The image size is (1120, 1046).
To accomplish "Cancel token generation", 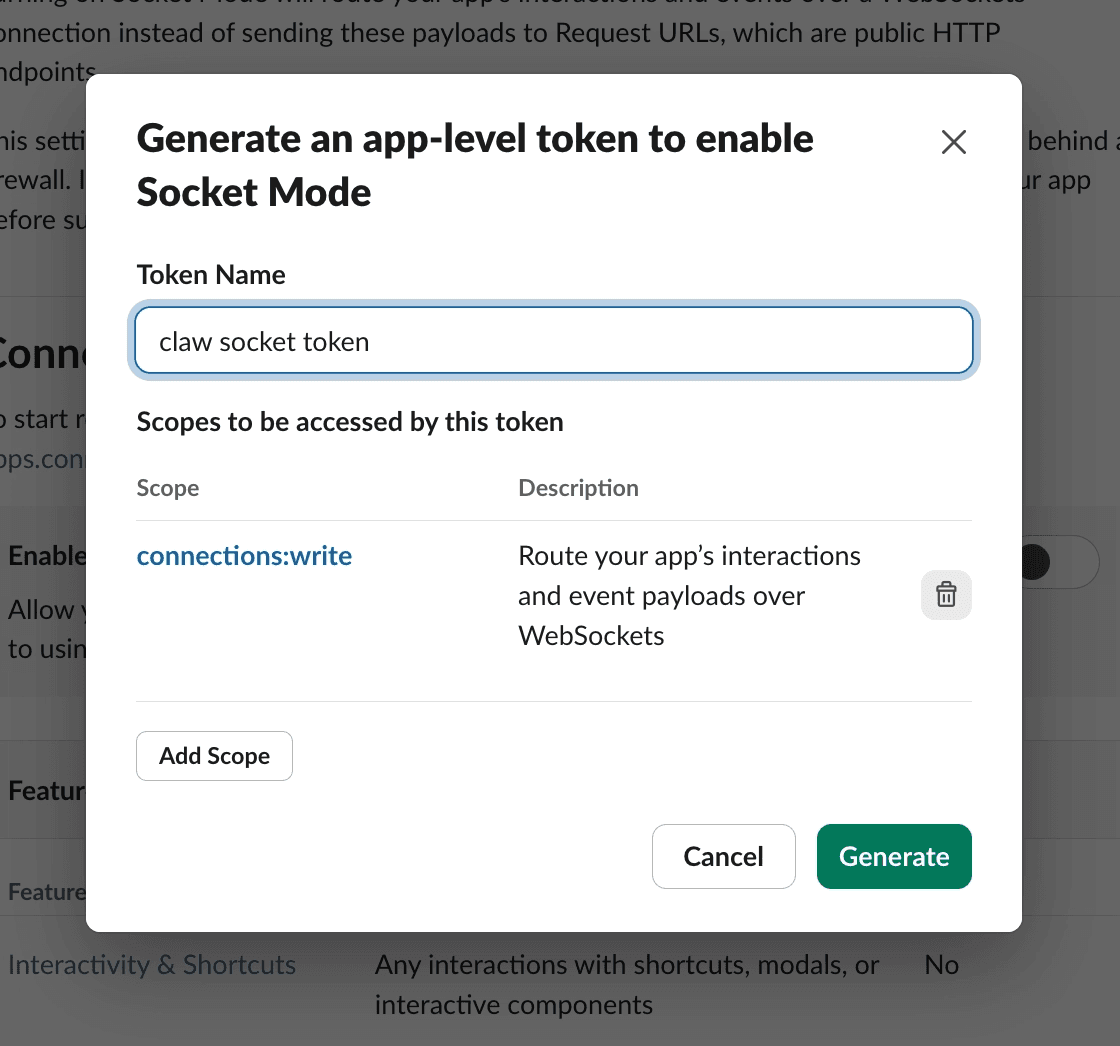I will click(724, 857).
